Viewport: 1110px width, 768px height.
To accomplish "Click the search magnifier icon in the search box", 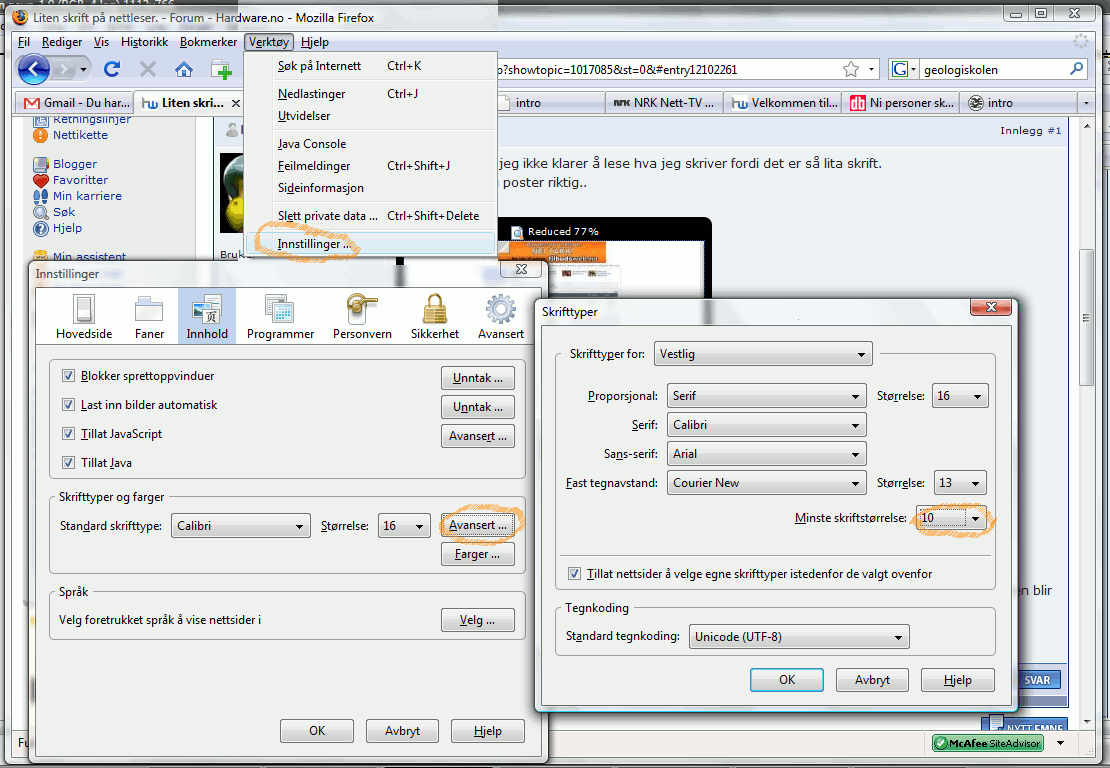I will click(x=1076, y=69).
